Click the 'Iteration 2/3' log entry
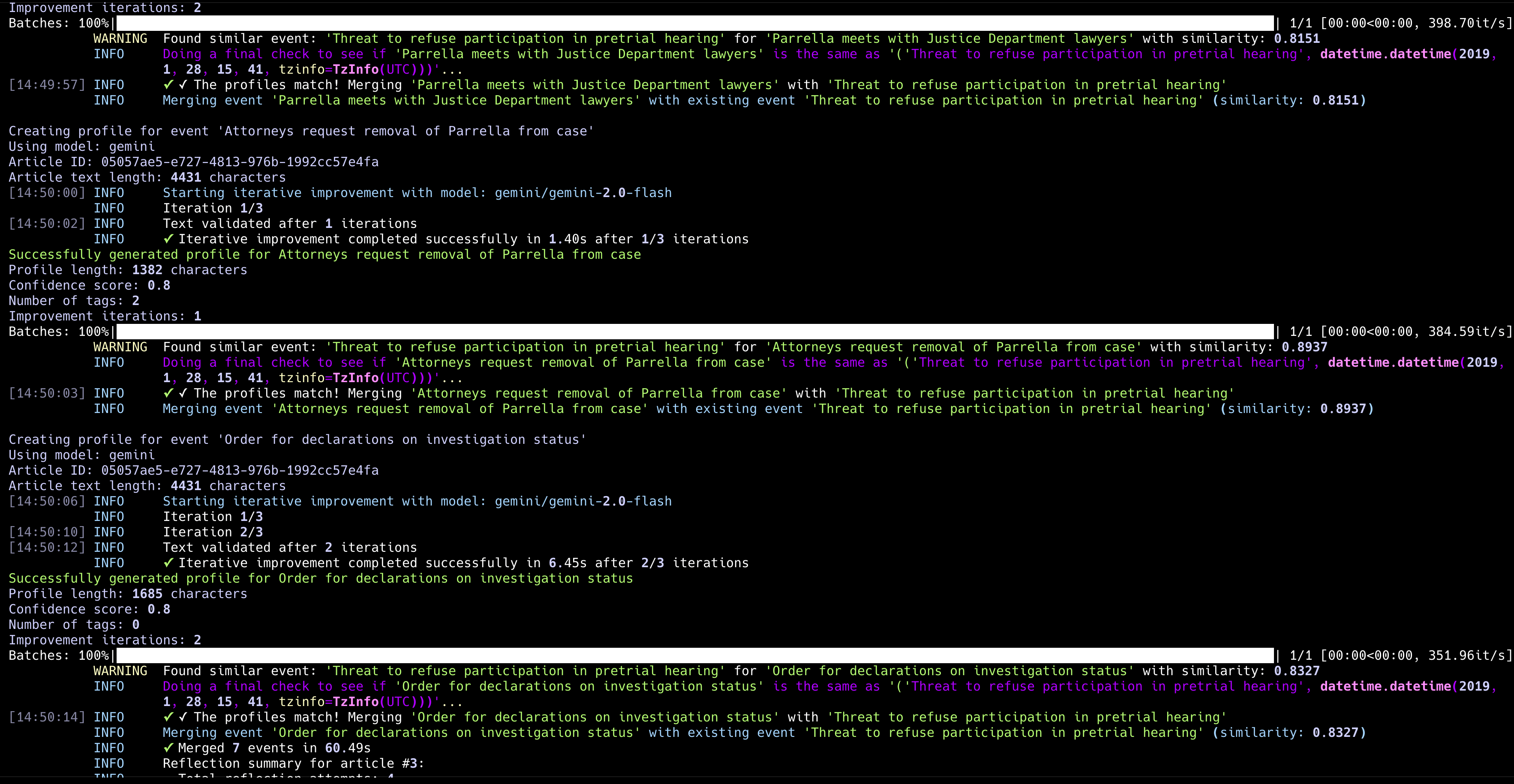 pos(213,532)
